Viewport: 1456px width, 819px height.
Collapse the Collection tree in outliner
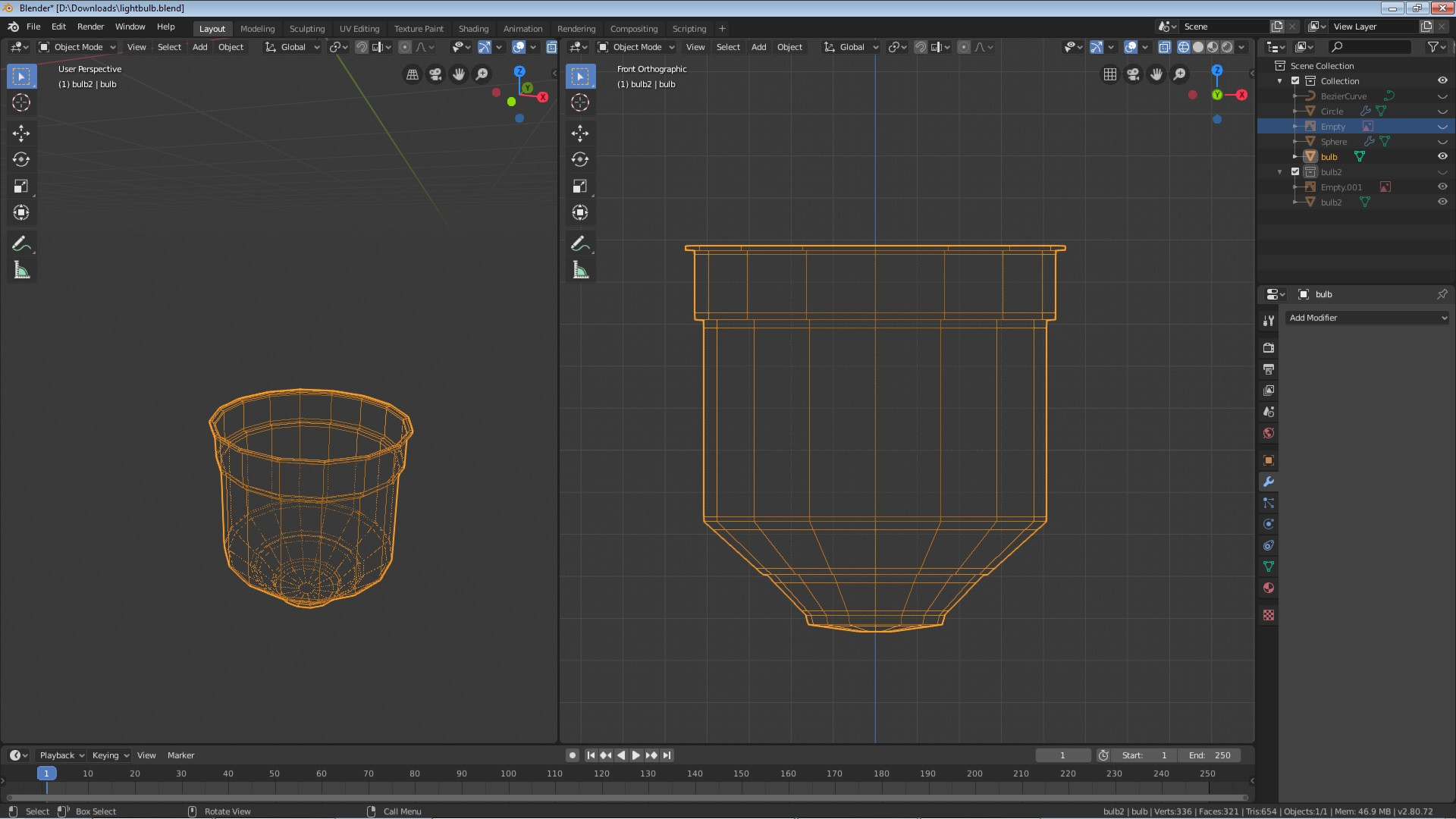(x=1280, y=81)
